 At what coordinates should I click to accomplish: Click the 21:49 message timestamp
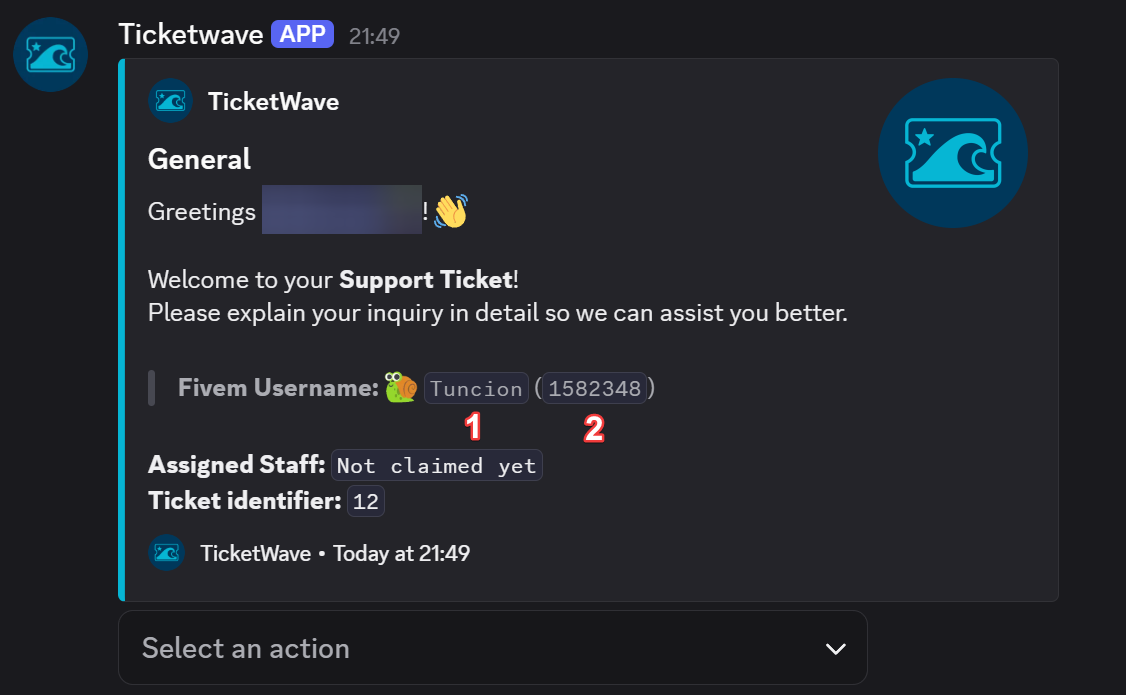tap(374, 36)
